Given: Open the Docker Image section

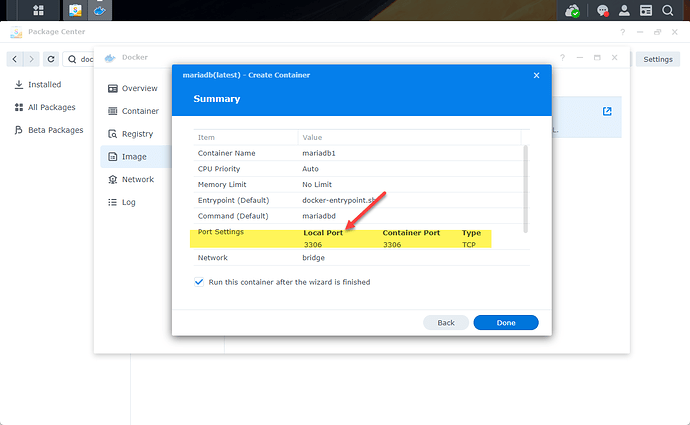Looking at the screenshot, I should pyautogui.click(x=136, y=157).
